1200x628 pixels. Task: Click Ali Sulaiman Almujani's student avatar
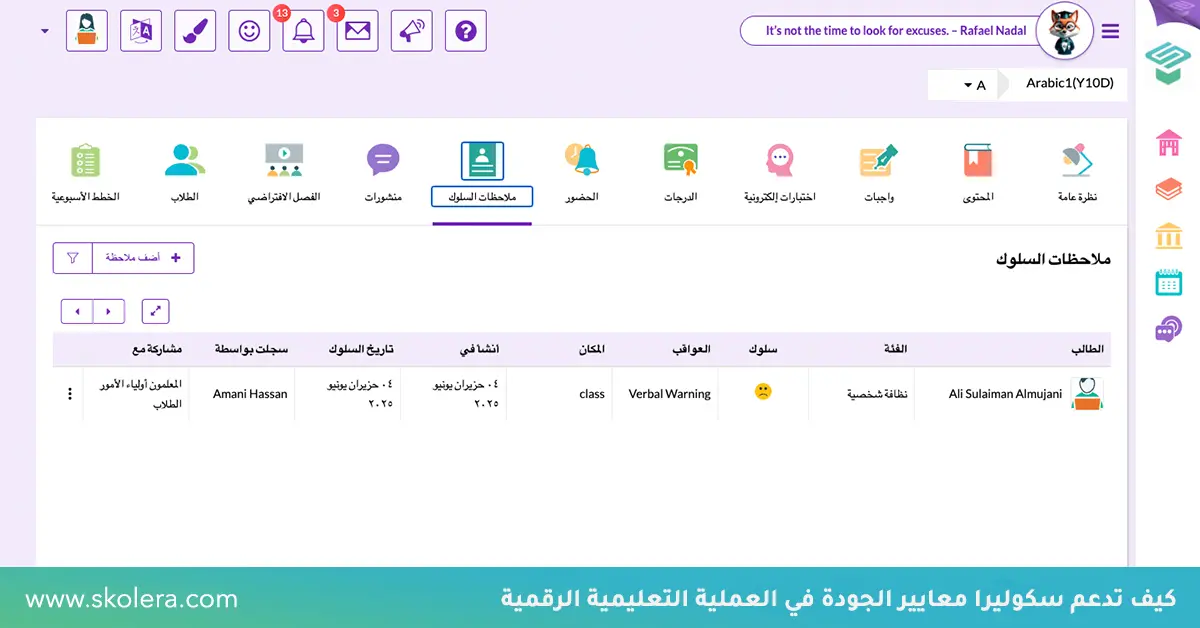tap(1087, 393)
